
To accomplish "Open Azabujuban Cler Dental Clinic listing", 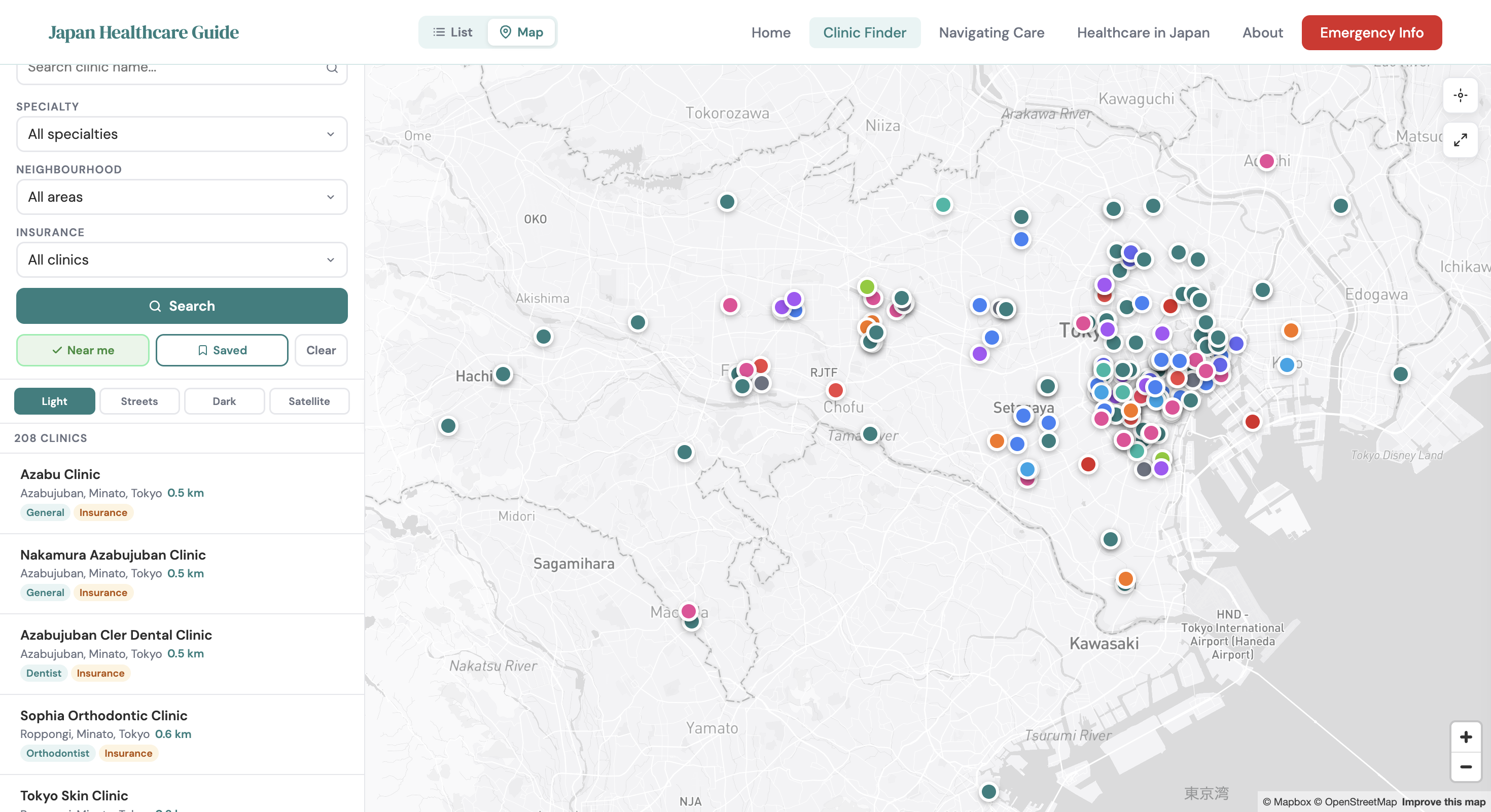I will [x=182, y=654].
